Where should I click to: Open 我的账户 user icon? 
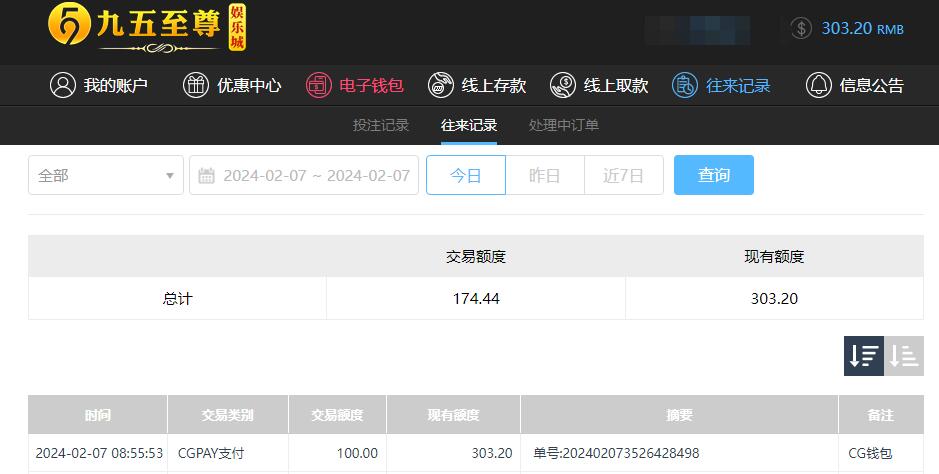coord(63,85)
